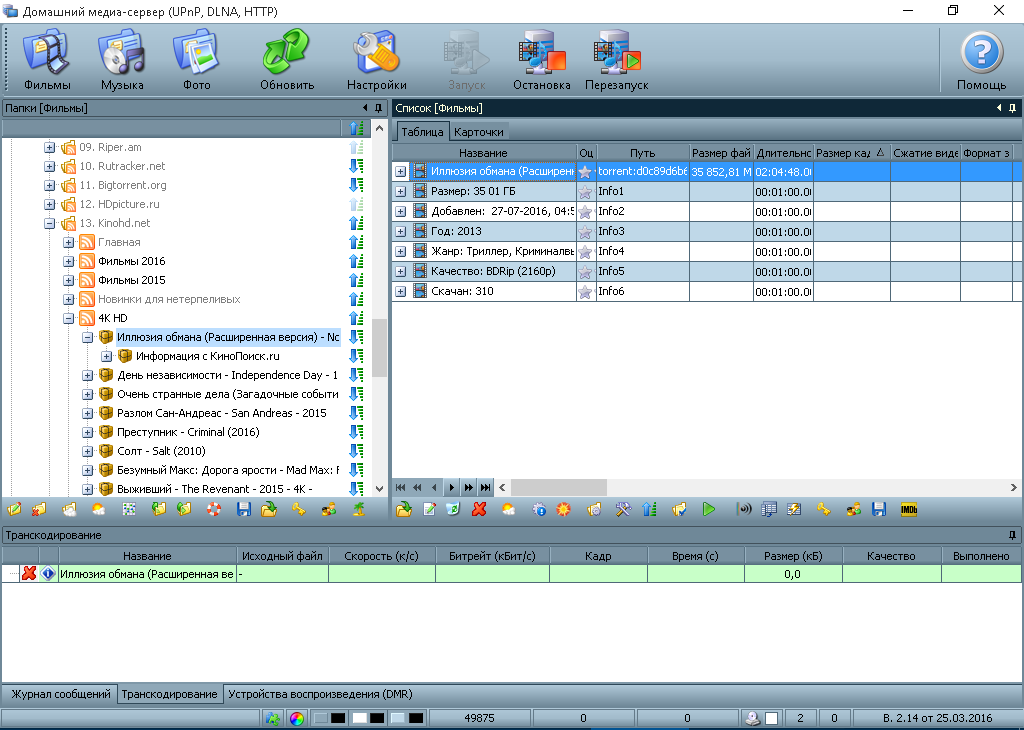The height and width of the screenshot is (730, 1024).
Task: Stop the server with Остановка
Action: click(541, 60)
